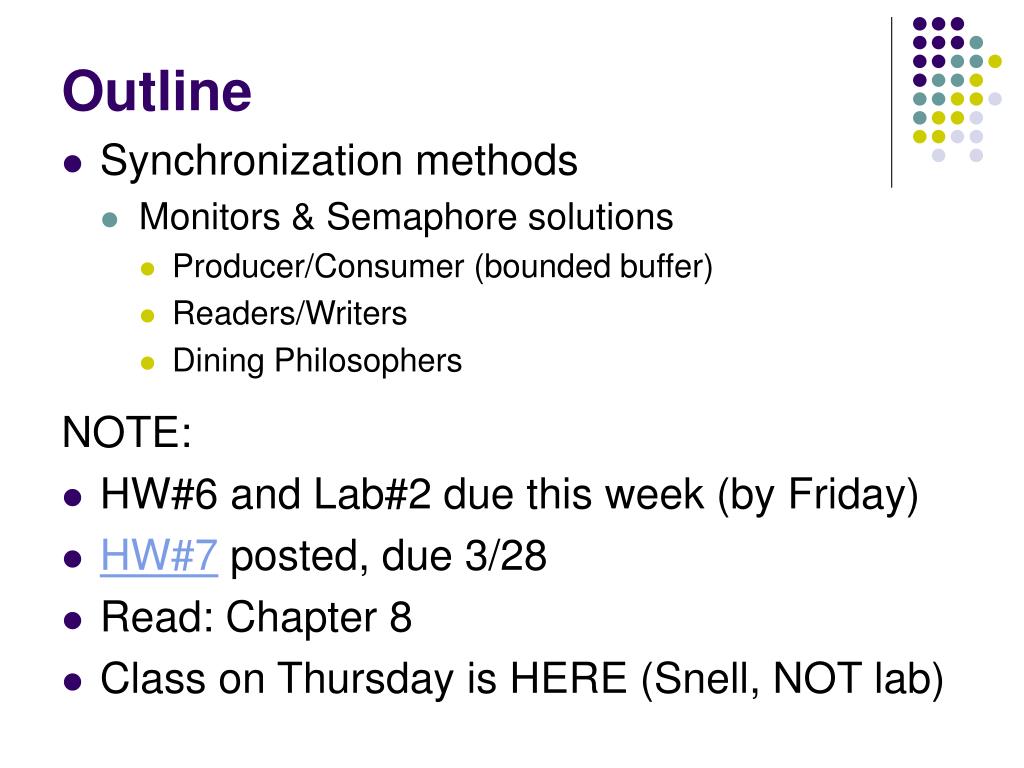1024x768 pixels.
Task: Click the yellow bullet beside Dining Philosophers
Action: click(x=148, y=362)
